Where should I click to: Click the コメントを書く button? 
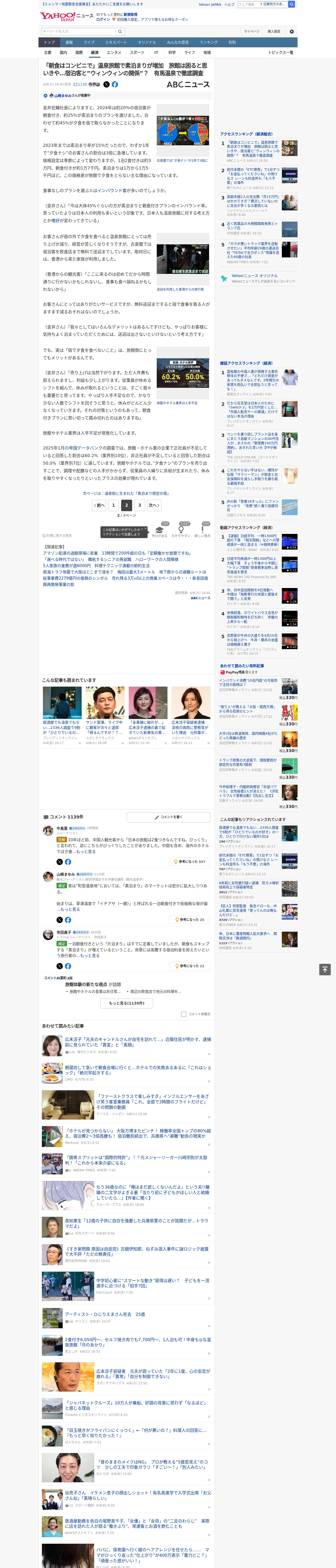pos(168,817)
